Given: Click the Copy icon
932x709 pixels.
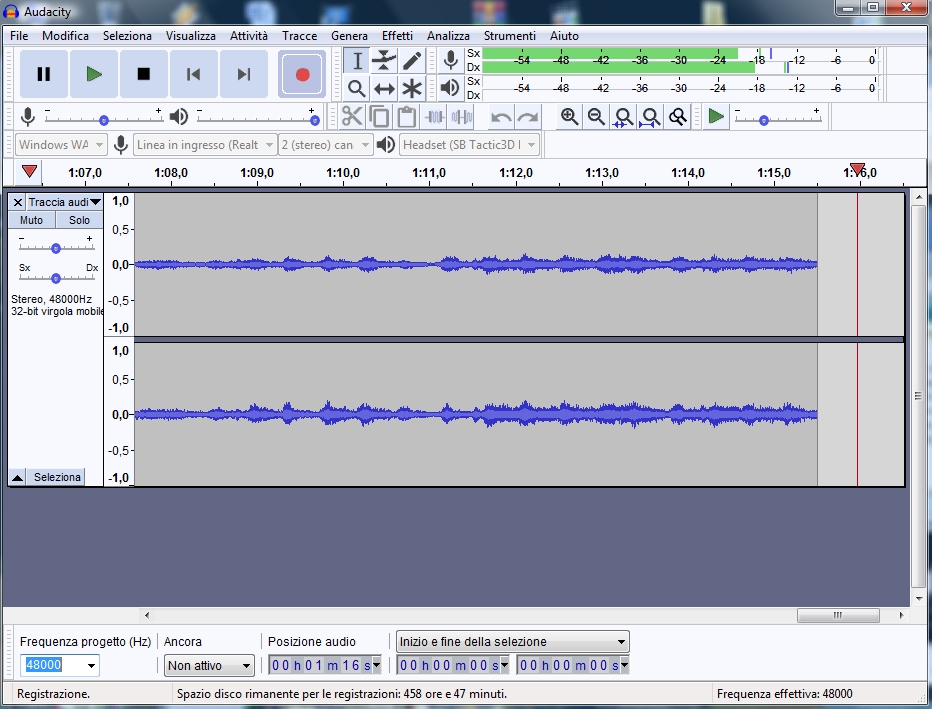Looking at the screenshot, I should click(x=379, y=116).
